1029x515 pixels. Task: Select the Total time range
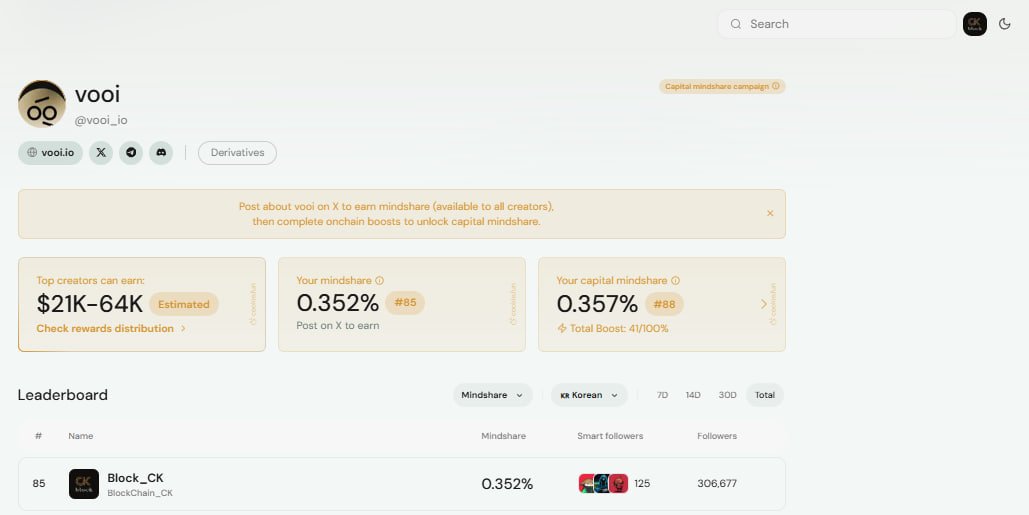[x=765, y=396]
